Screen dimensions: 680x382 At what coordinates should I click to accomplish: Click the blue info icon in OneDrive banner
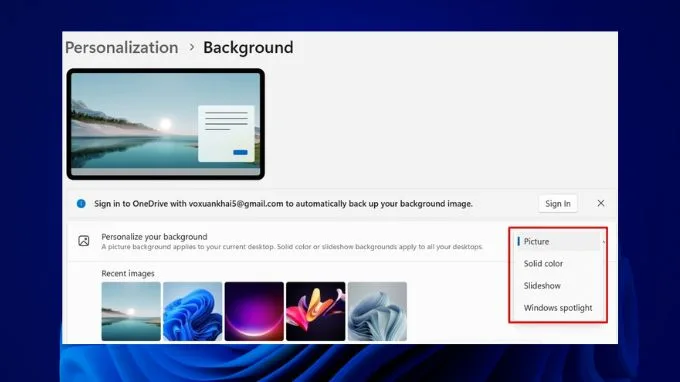click(x=81, y=203)
